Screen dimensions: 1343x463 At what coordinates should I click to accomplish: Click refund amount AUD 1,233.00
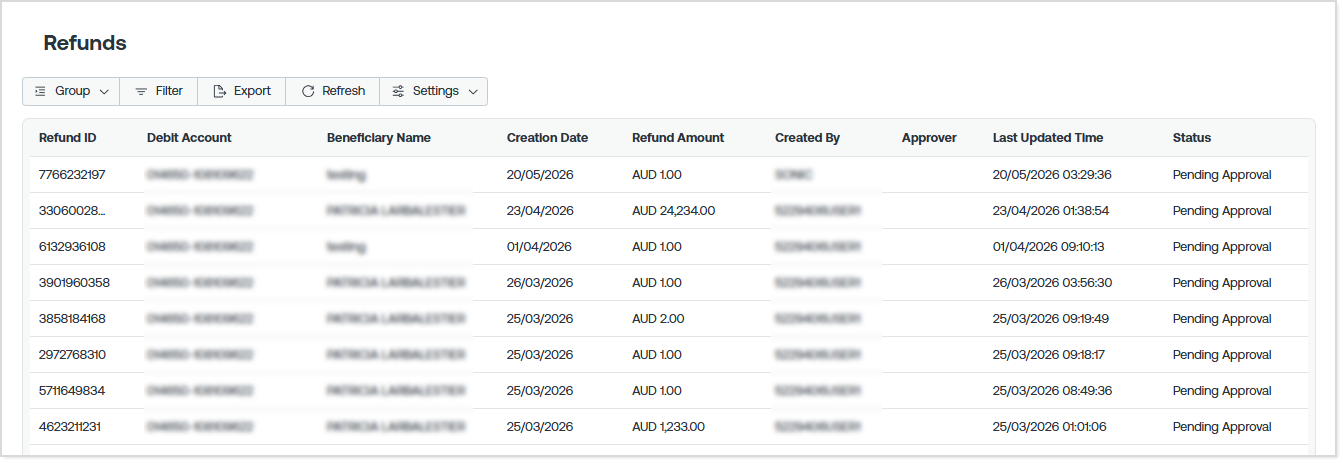(x=668, y=427)
